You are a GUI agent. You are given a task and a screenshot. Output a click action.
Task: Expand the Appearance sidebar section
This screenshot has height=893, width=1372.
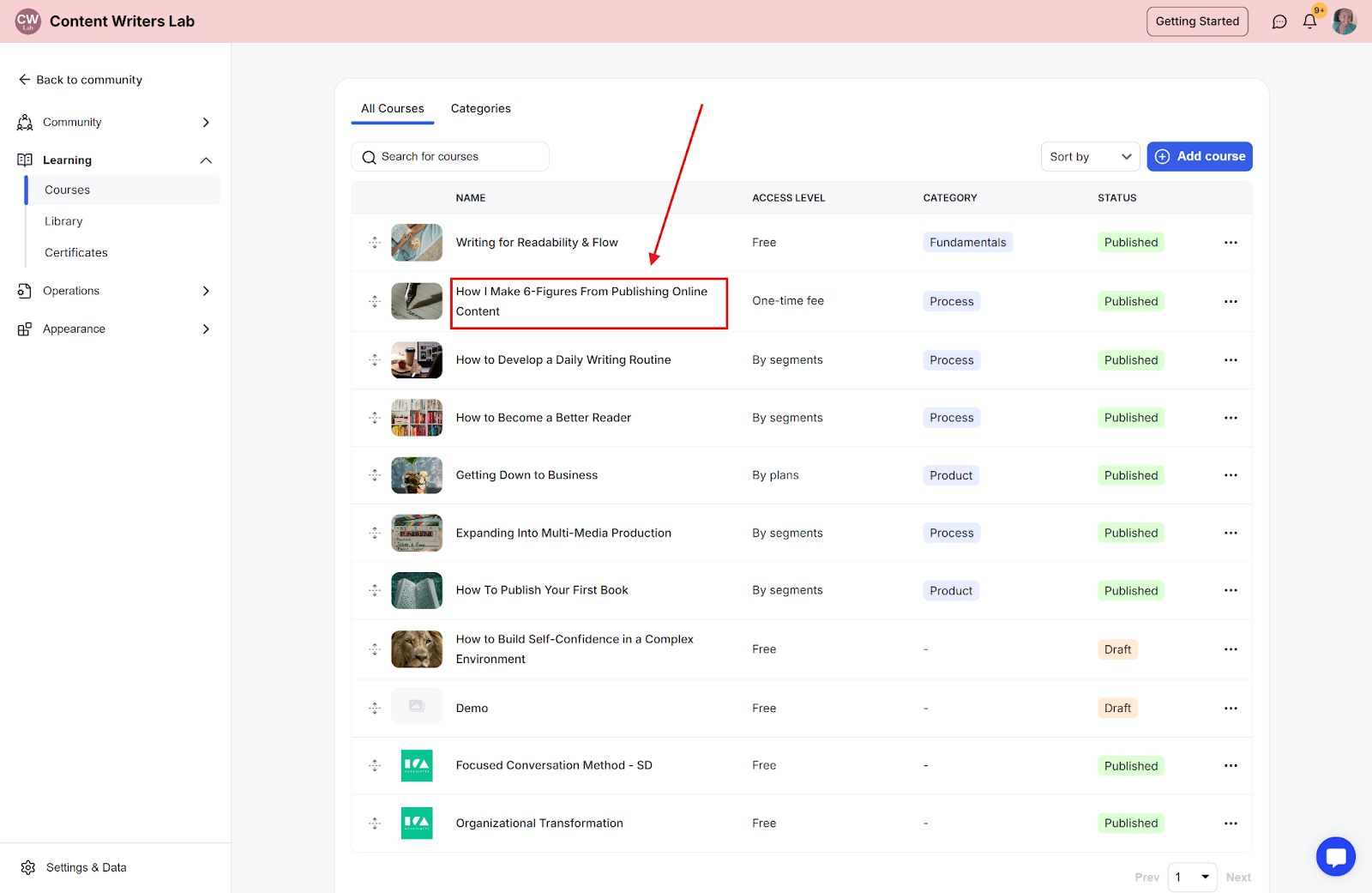click(x=206, y=329)
